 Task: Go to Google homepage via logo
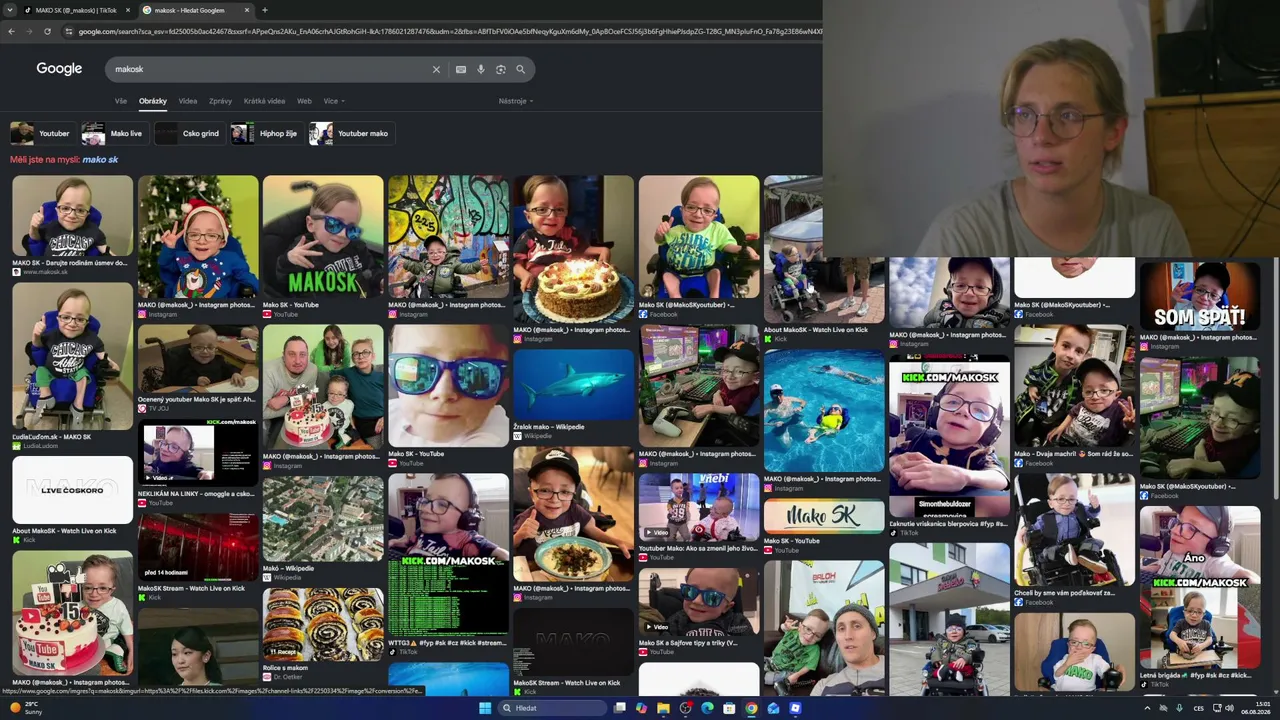[59, 69]
